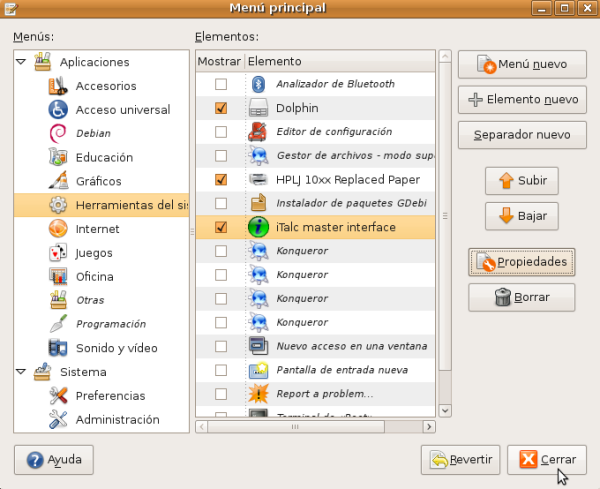The height and width of the screenshot is (489, 600).
Task: Click the Accesorios menu icon
Action: (x=58, y=86)
